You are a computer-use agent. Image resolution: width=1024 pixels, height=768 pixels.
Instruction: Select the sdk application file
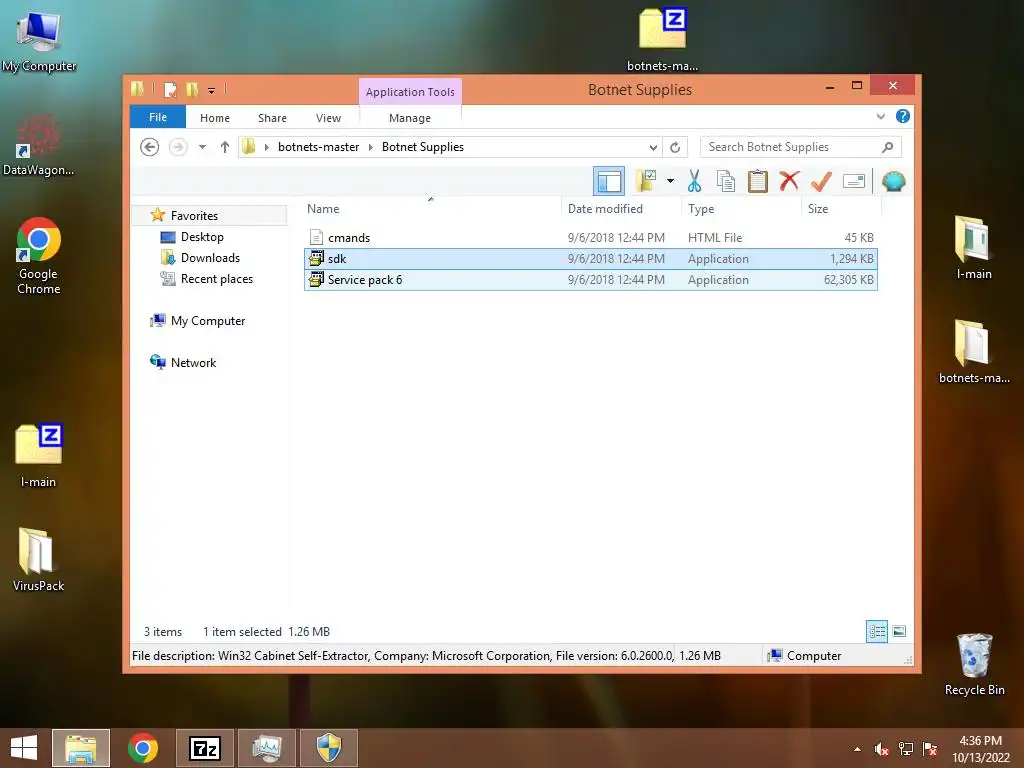point(590,259)
